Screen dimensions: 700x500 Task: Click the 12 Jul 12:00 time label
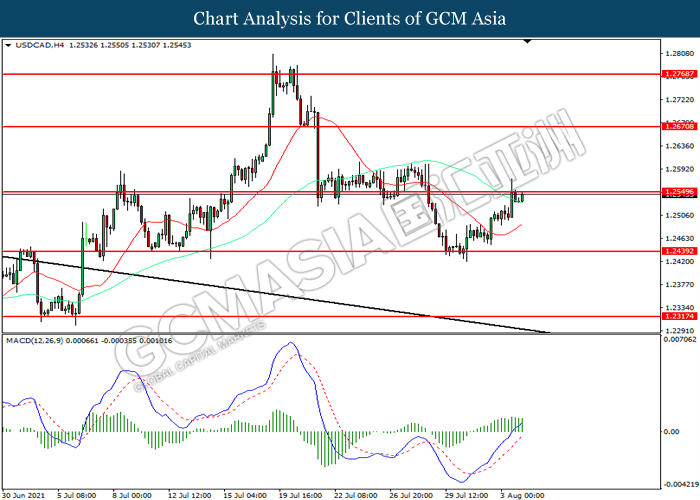click(189, 496)
